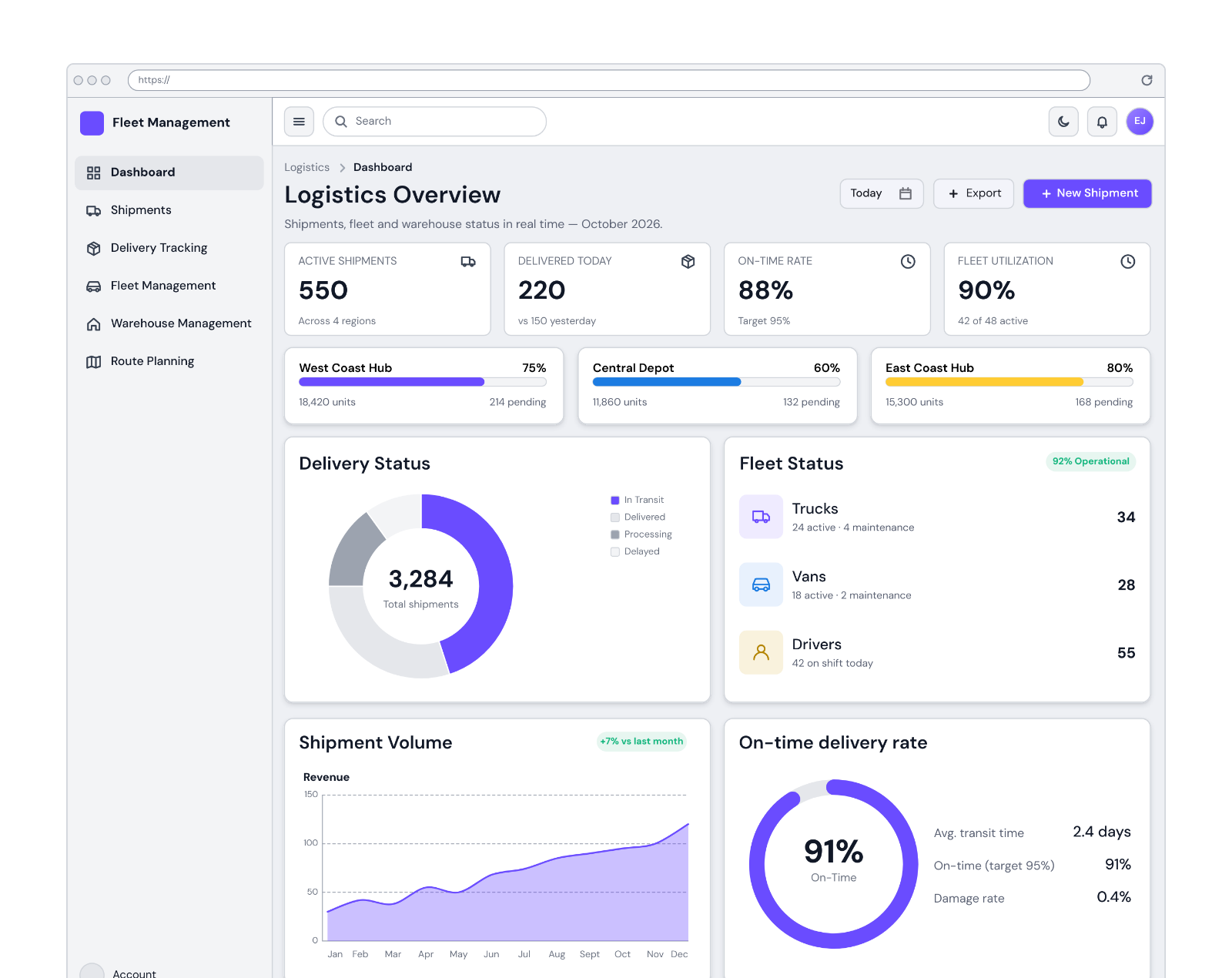Screen dimensions: 1232x978
Task: Click clock icon on Fleet Utilization card
Action: (x=1127, y=262)
